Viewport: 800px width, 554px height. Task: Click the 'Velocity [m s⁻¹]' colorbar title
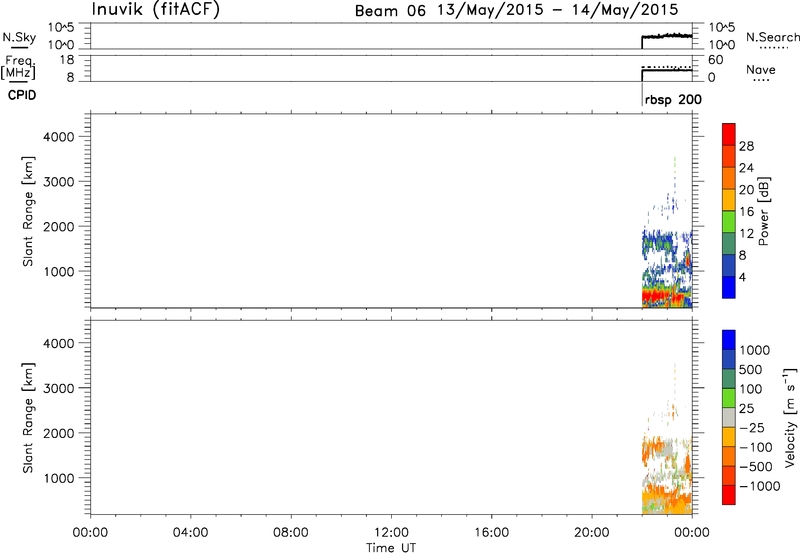pos(790,417)
